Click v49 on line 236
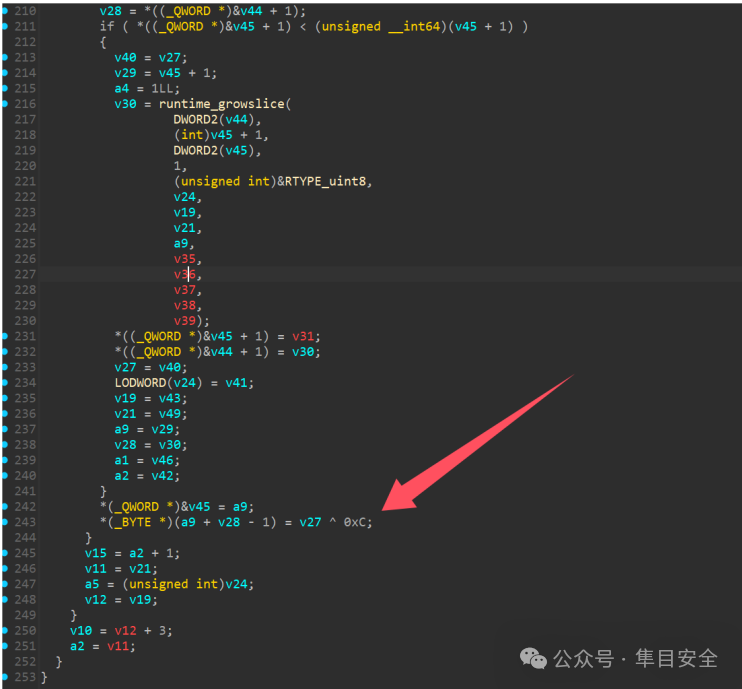 pyautogui.click(x=169, y=414)
